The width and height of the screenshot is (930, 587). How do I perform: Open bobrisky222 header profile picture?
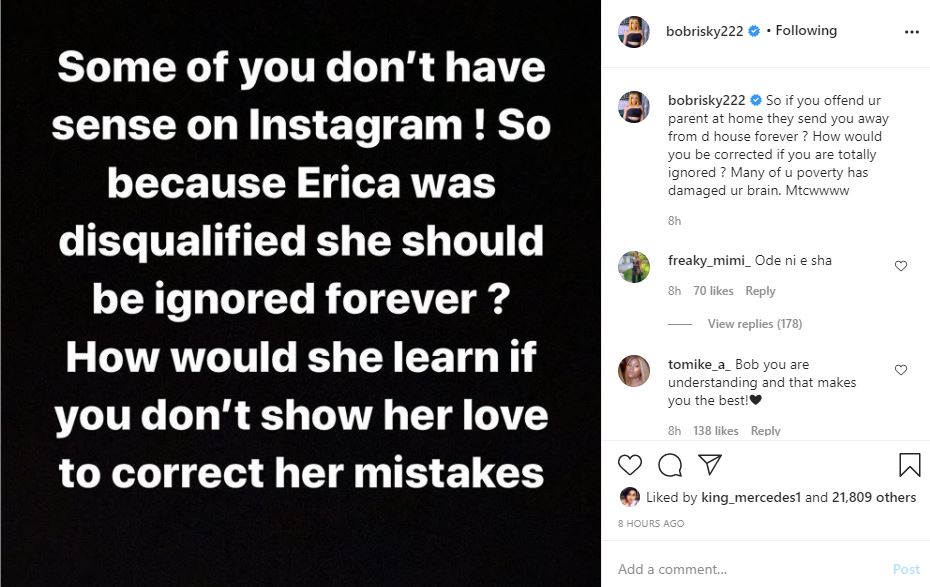click(x=634, y=31)
